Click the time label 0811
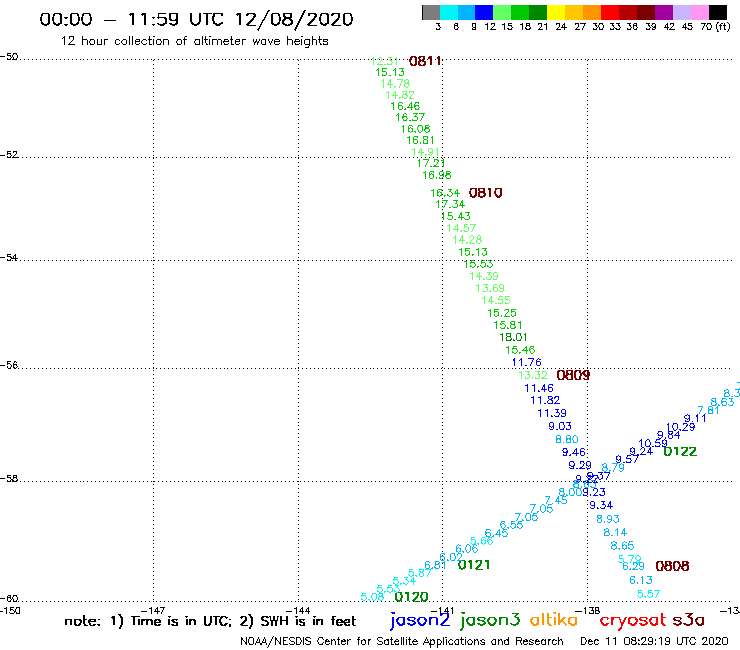The height and width of the screenshot is (650, 740). point(425,61)
